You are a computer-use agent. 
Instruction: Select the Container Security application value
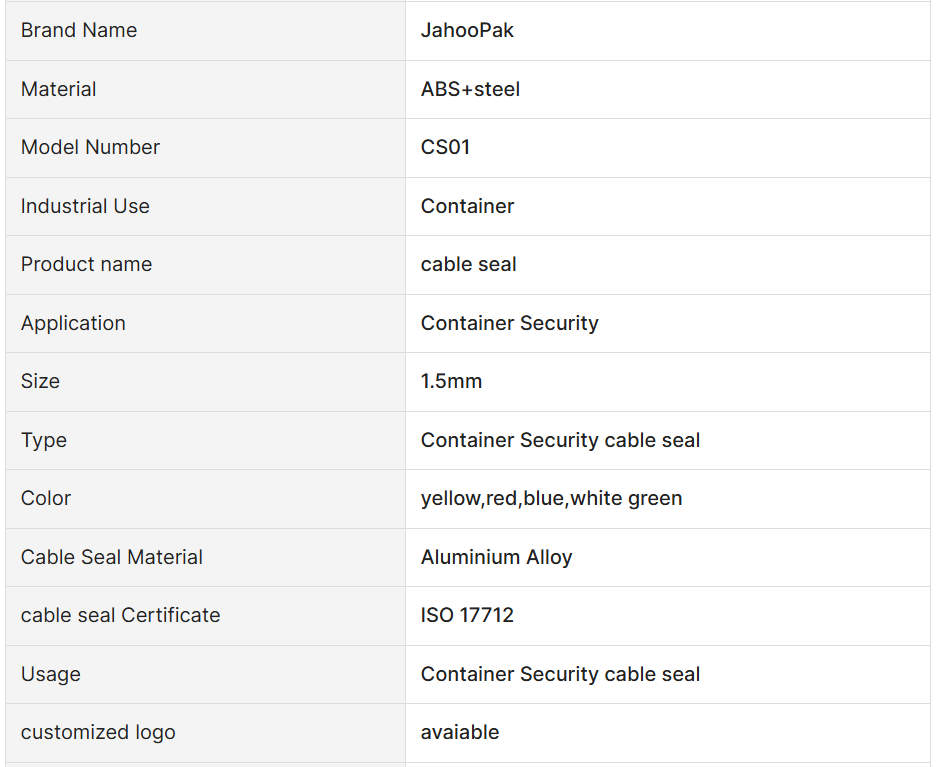point(509,323)
